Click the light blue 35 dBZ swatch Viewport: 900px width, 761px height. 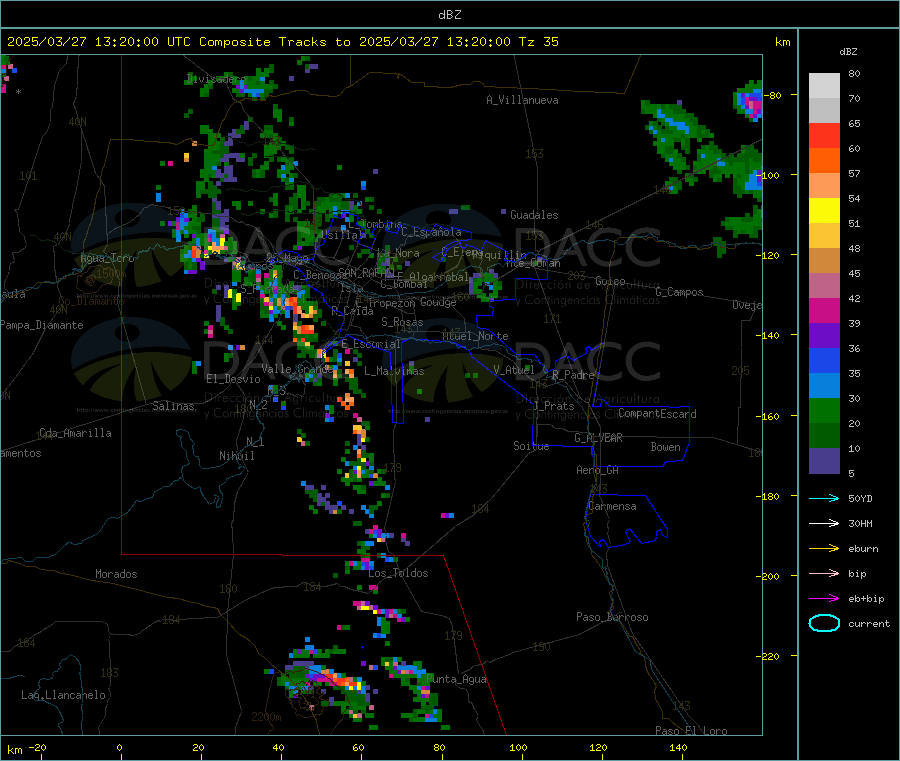(x=824, y=386)
